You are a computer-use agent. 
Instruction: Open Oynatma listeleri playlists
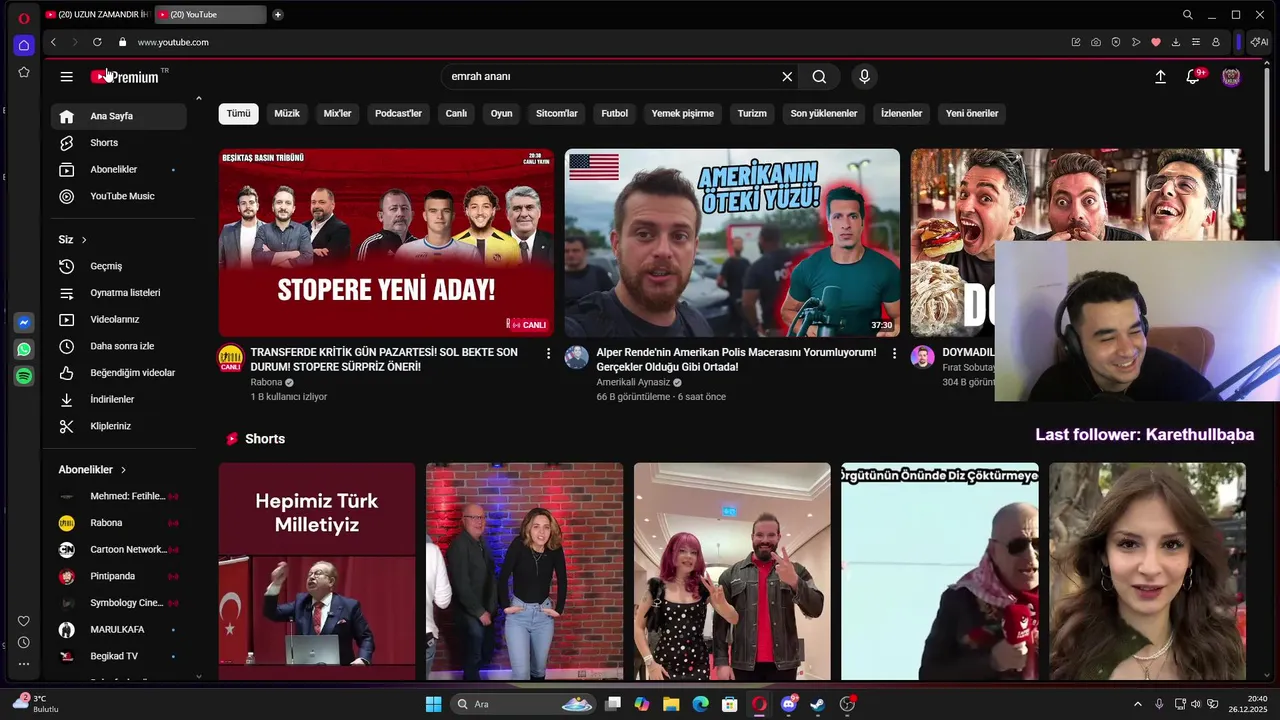point(119,293)
